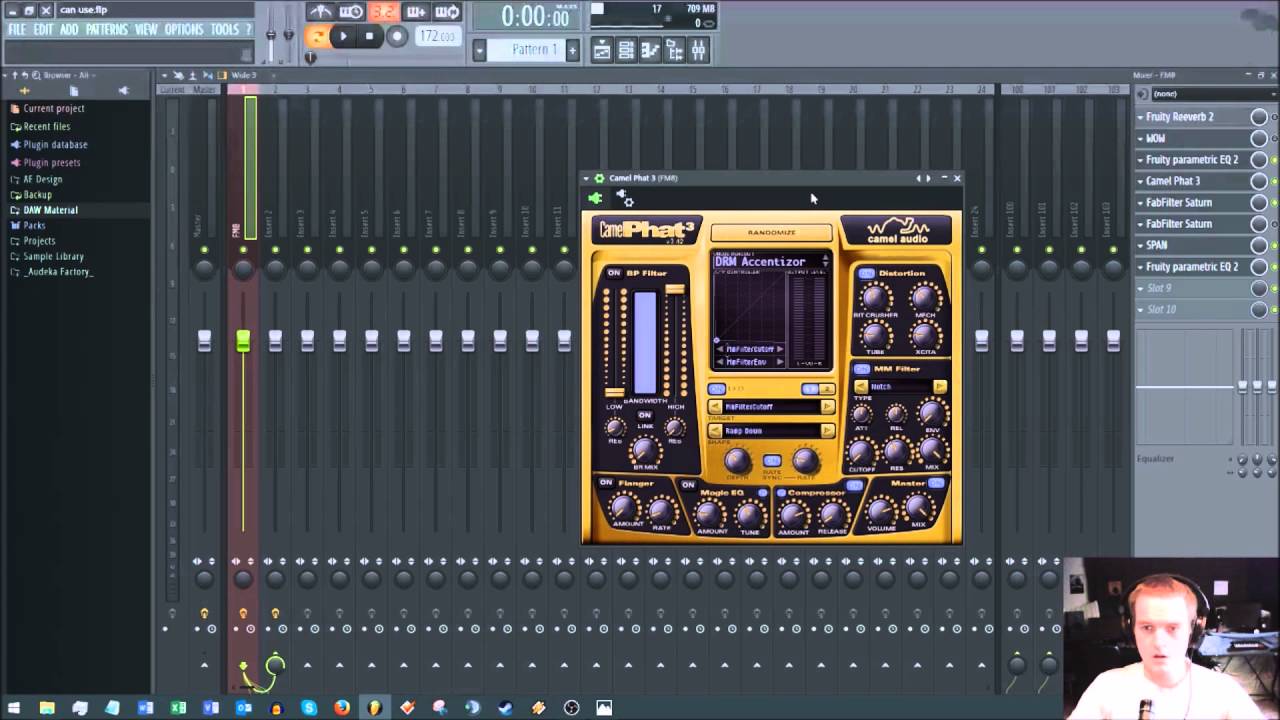This screenshot has width=1280, height=720.
Task: Toggle Fruity Reeverb 2 mix knob
Action: [x=1259, y=117]
